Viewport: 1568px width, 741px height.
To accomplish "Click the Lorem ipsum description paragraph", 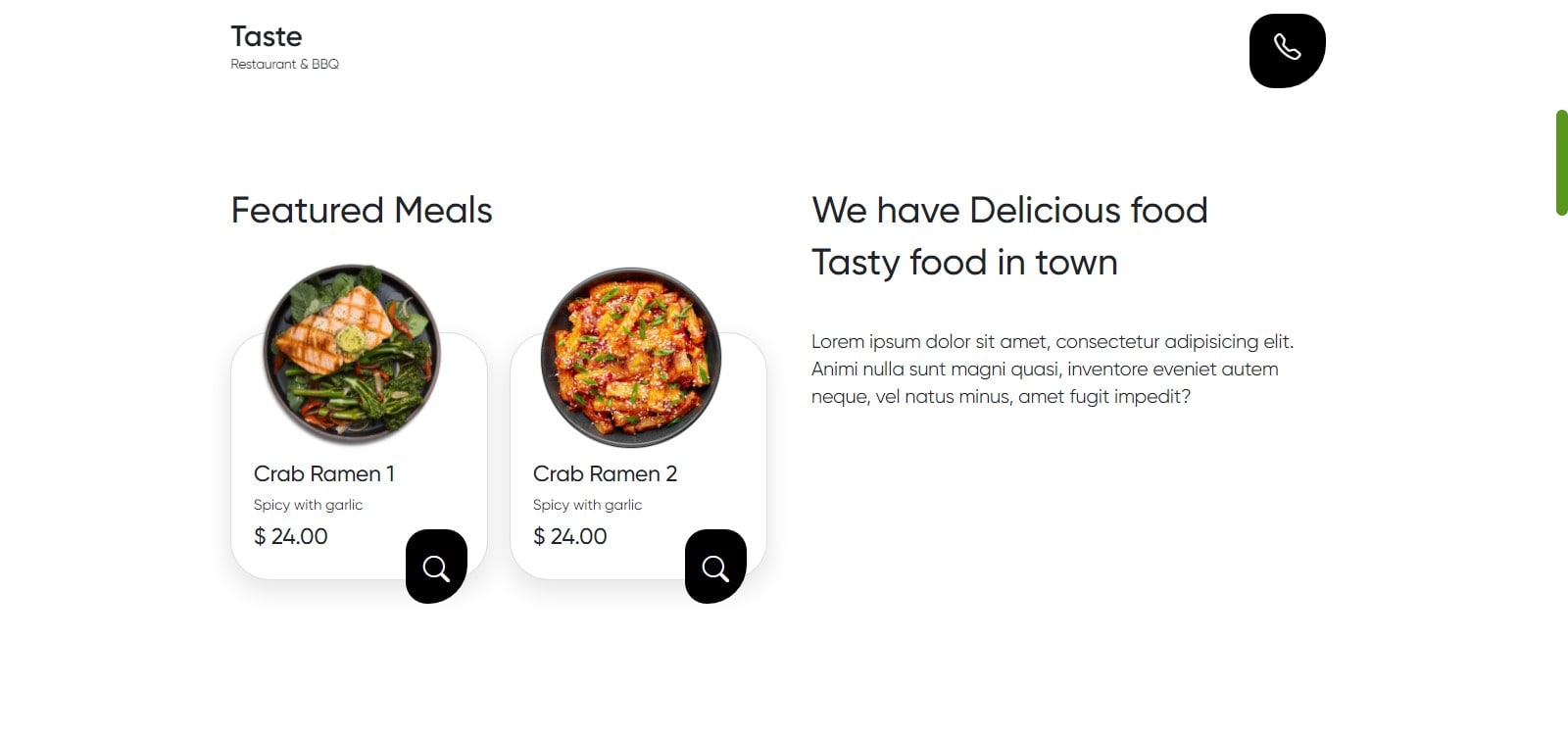I will click(x=1053, y=370).
